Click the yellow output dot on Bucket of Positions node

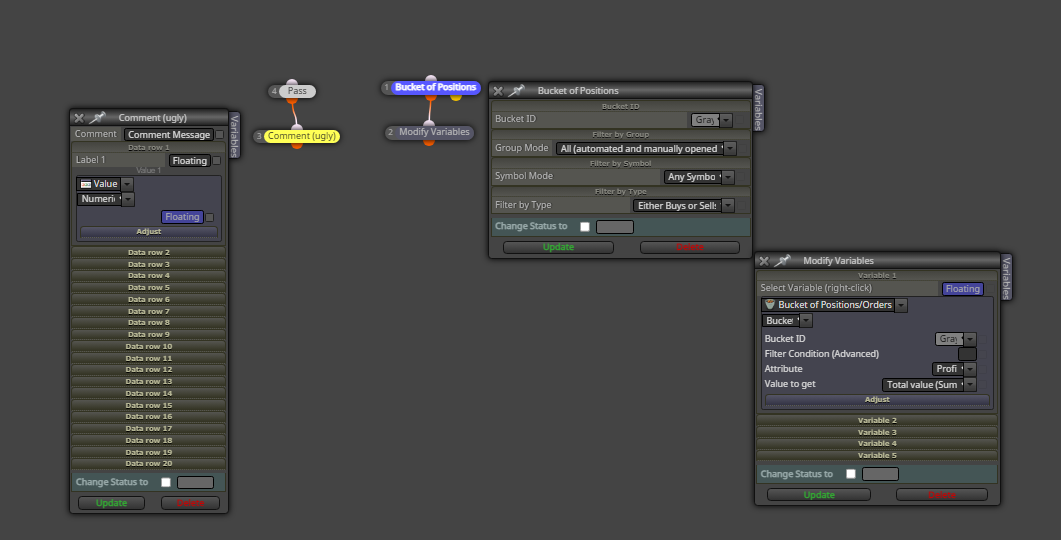[x=456, y=97]
